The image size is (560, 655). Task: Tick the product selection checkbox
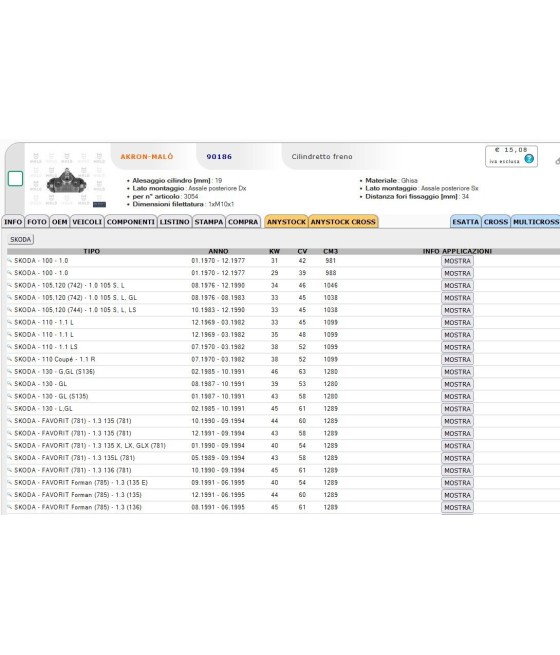click(15, 179)
